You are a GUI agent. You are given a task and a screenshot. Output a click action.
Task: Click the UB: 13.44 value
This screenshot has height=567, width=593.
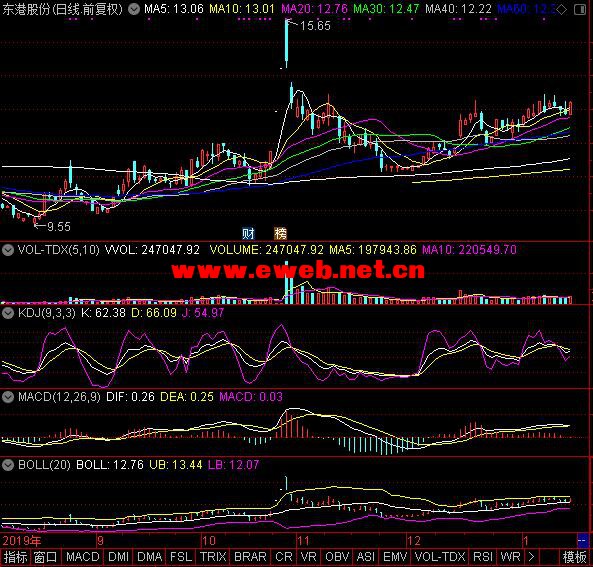point(176,464)
